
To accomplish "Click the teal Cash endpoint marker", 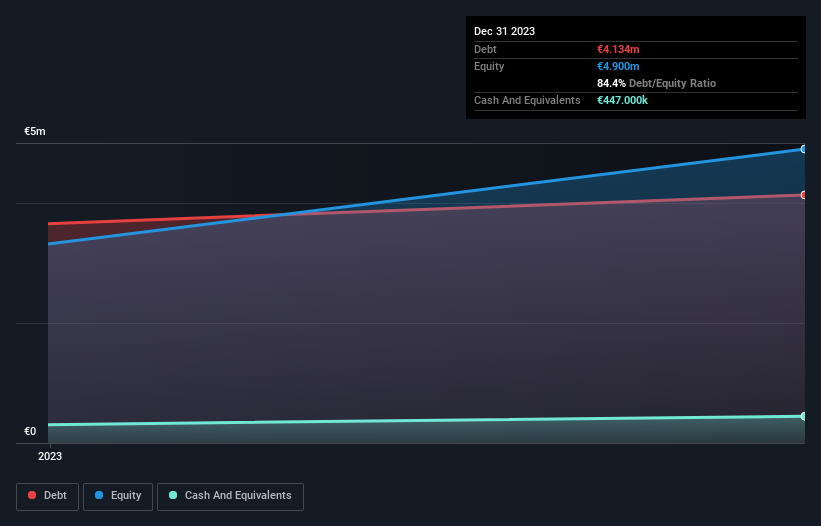I will tap(803, 416).
